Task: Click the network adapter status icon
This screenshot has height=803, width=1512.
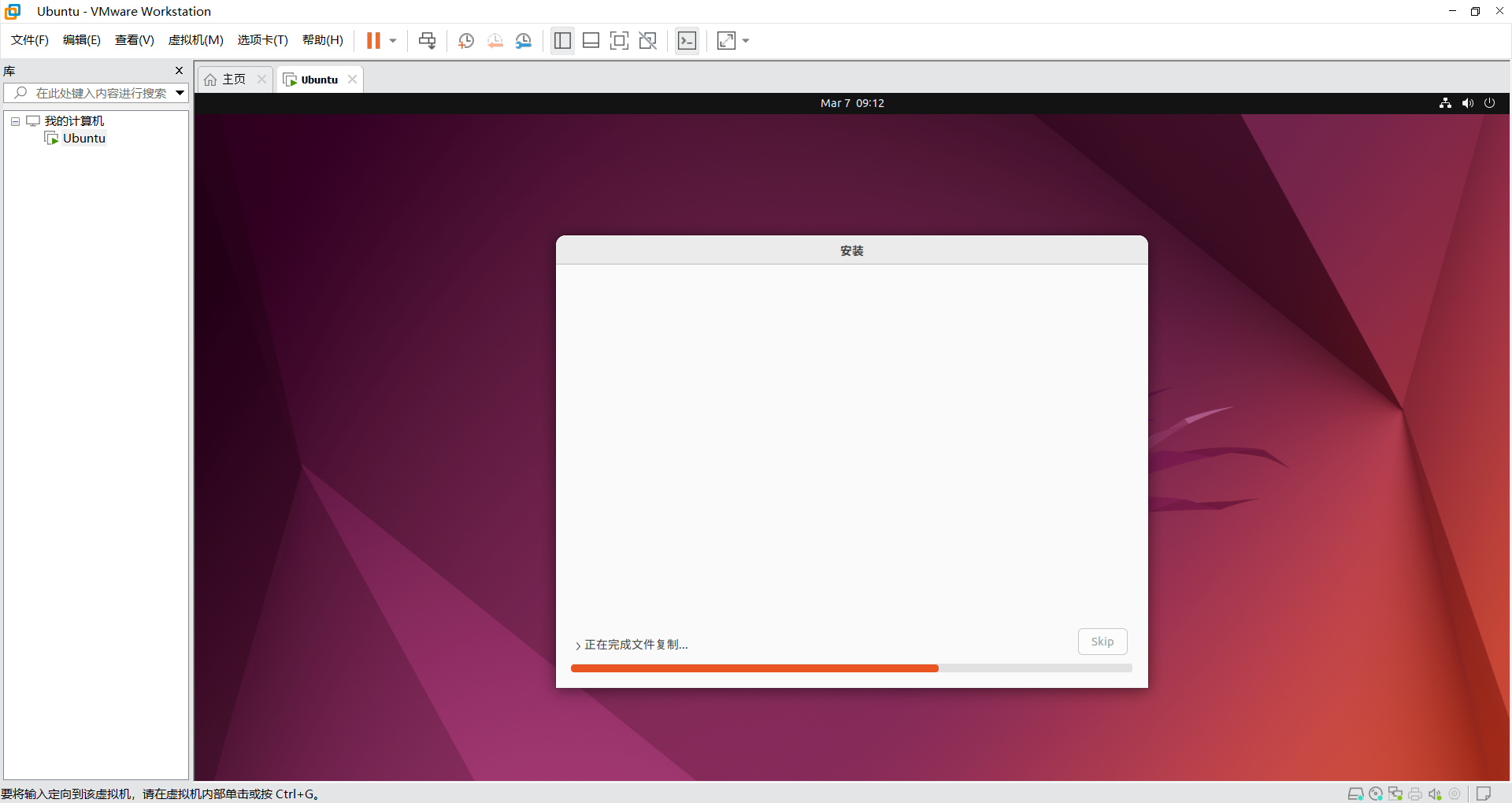Action: pyautogui.click(x=1395, y=794)
